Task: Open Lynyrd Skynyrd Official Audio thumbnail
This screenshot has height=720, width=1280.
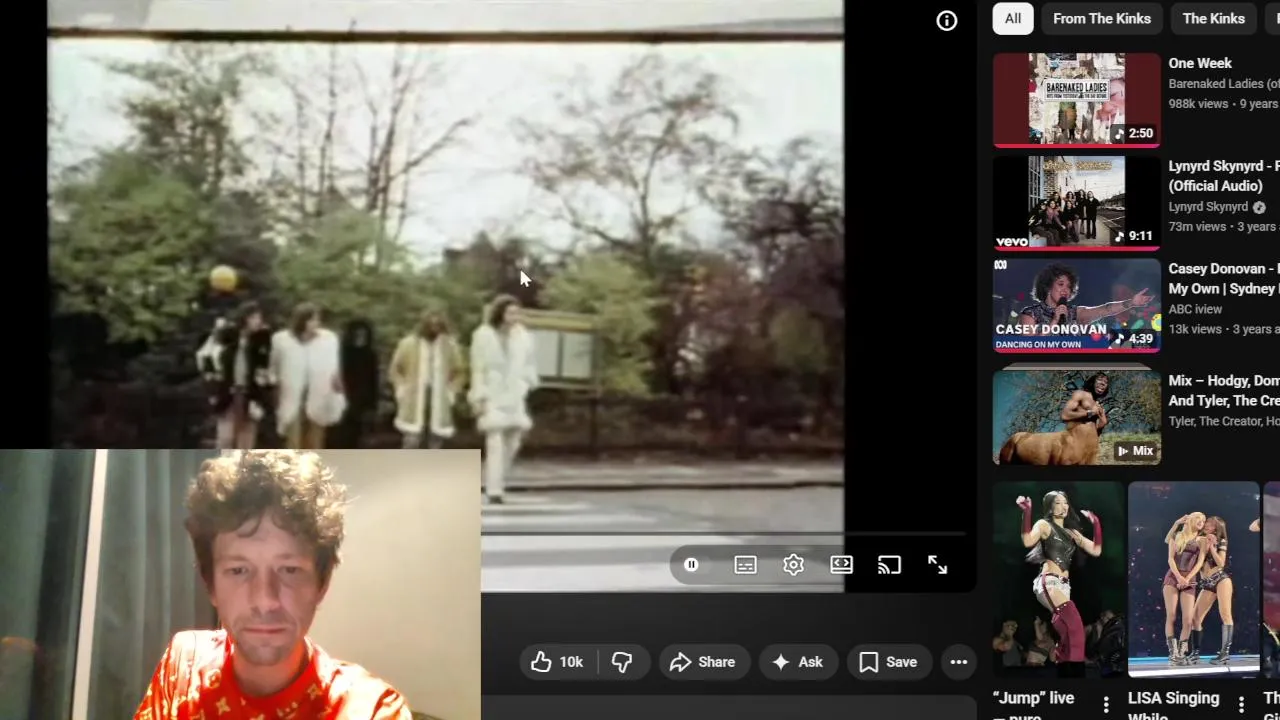Action: click(x=1077, y=202)
